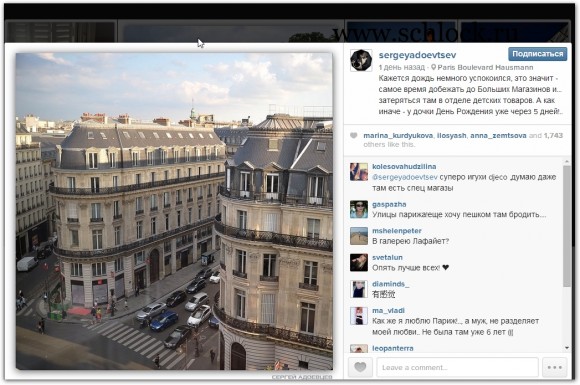Click the heart like button beside comment field
Viewport: 580px width, 385px height.
pos(360,367)
